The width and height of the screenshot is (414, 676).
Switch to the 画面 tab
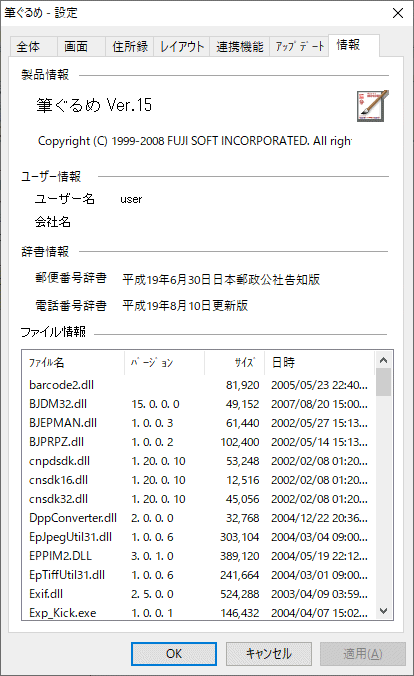point(81,46)
